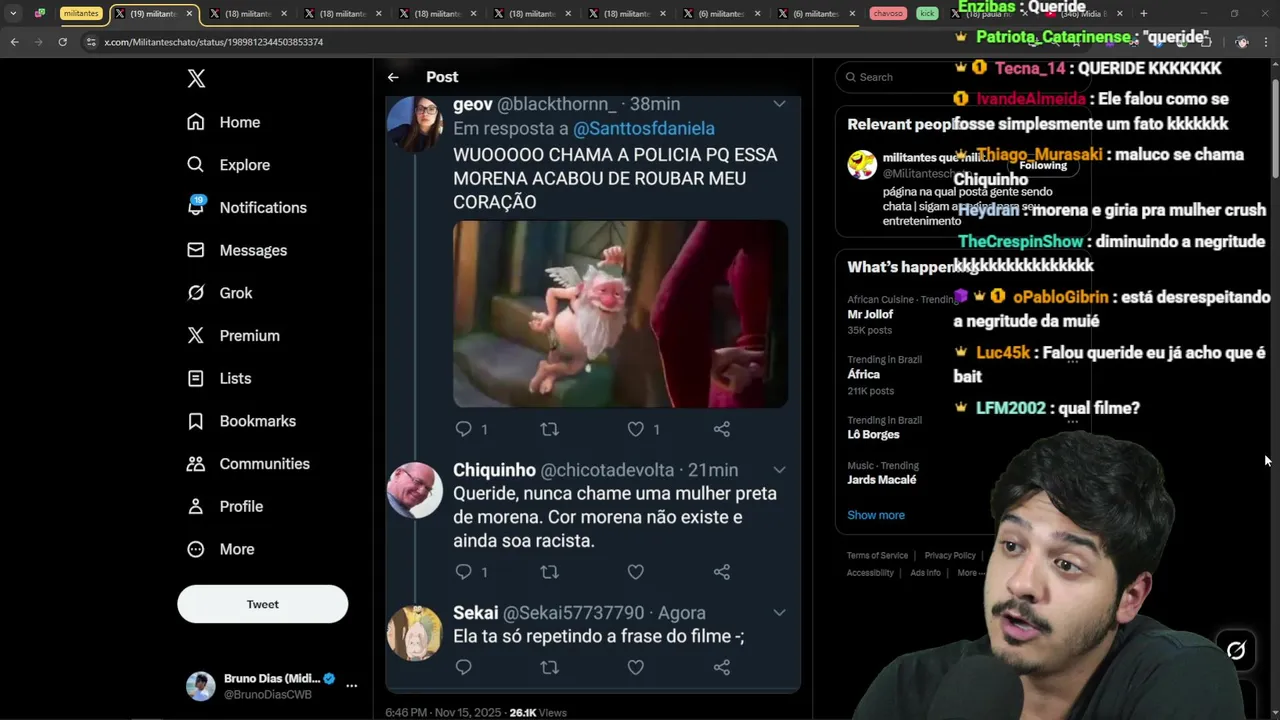Select the militantes tab group label
Screen dimensions: 1280x720
tap(82, 14)
